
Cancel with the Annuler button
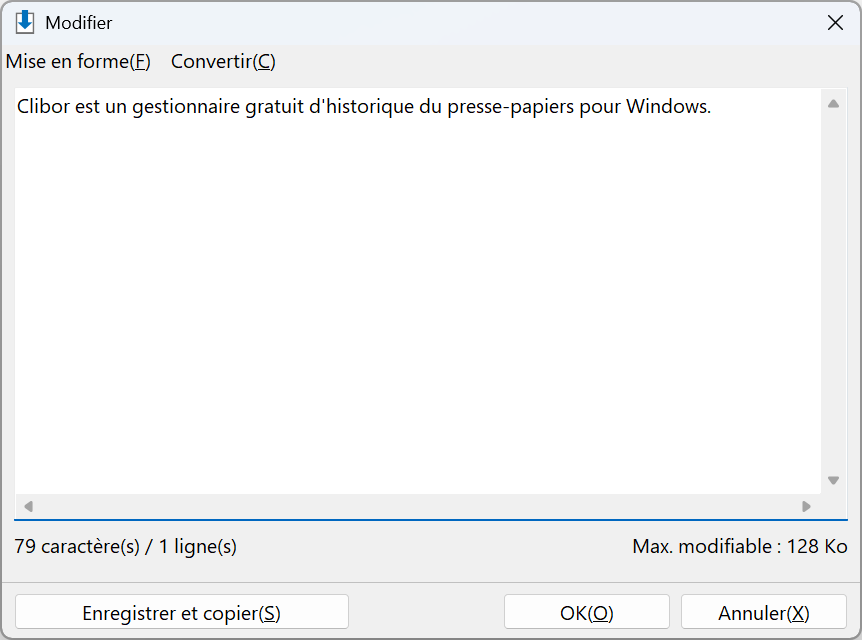coord(764,611)
